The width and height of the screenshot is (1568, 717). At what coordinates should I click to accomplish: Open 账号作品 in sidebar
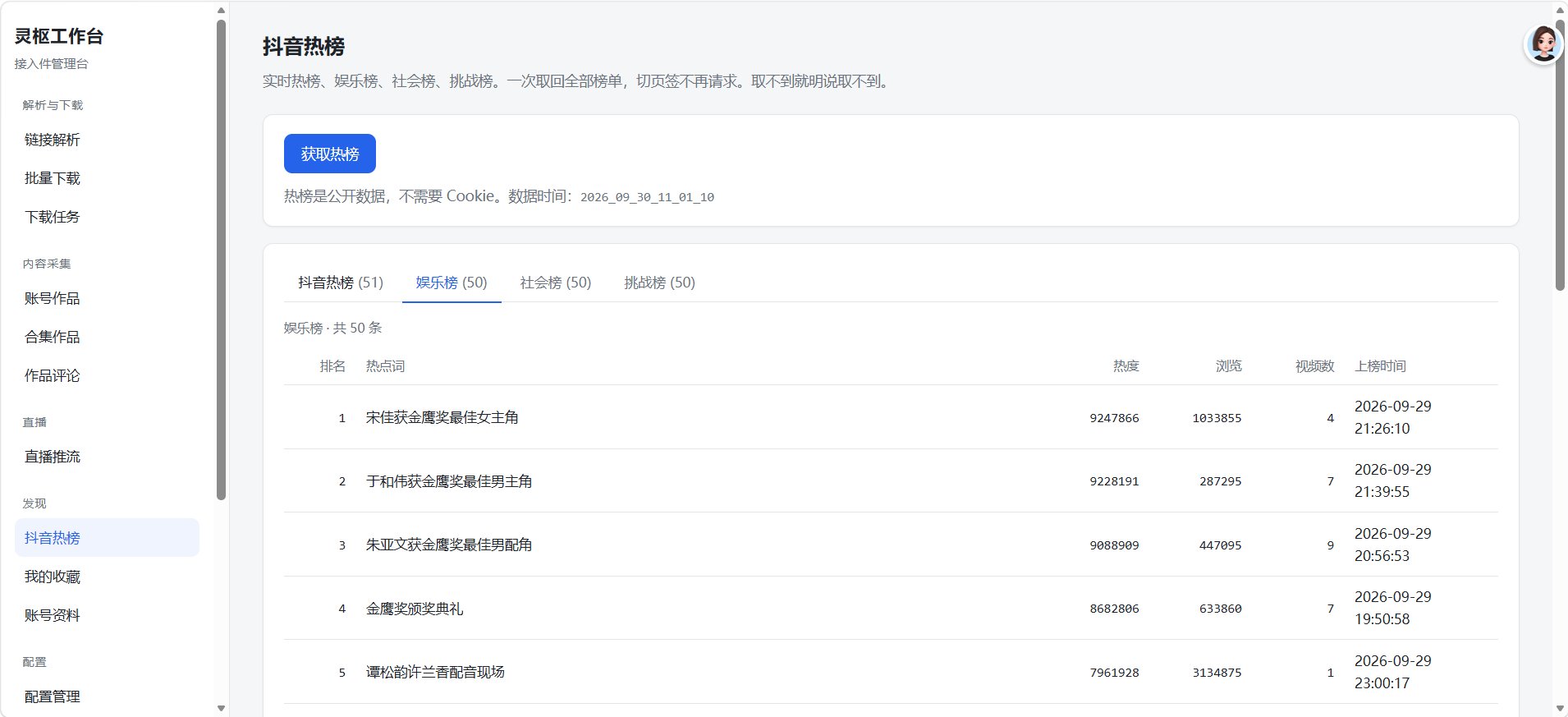pyautogui.click(x=107, y=298)
